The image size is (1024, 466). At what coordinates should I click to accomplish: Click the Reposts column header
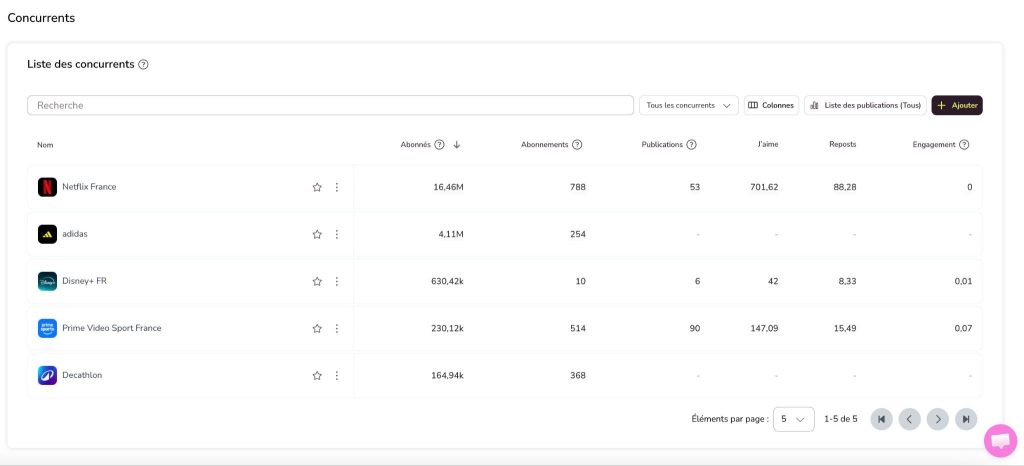(x=842, y=145)
